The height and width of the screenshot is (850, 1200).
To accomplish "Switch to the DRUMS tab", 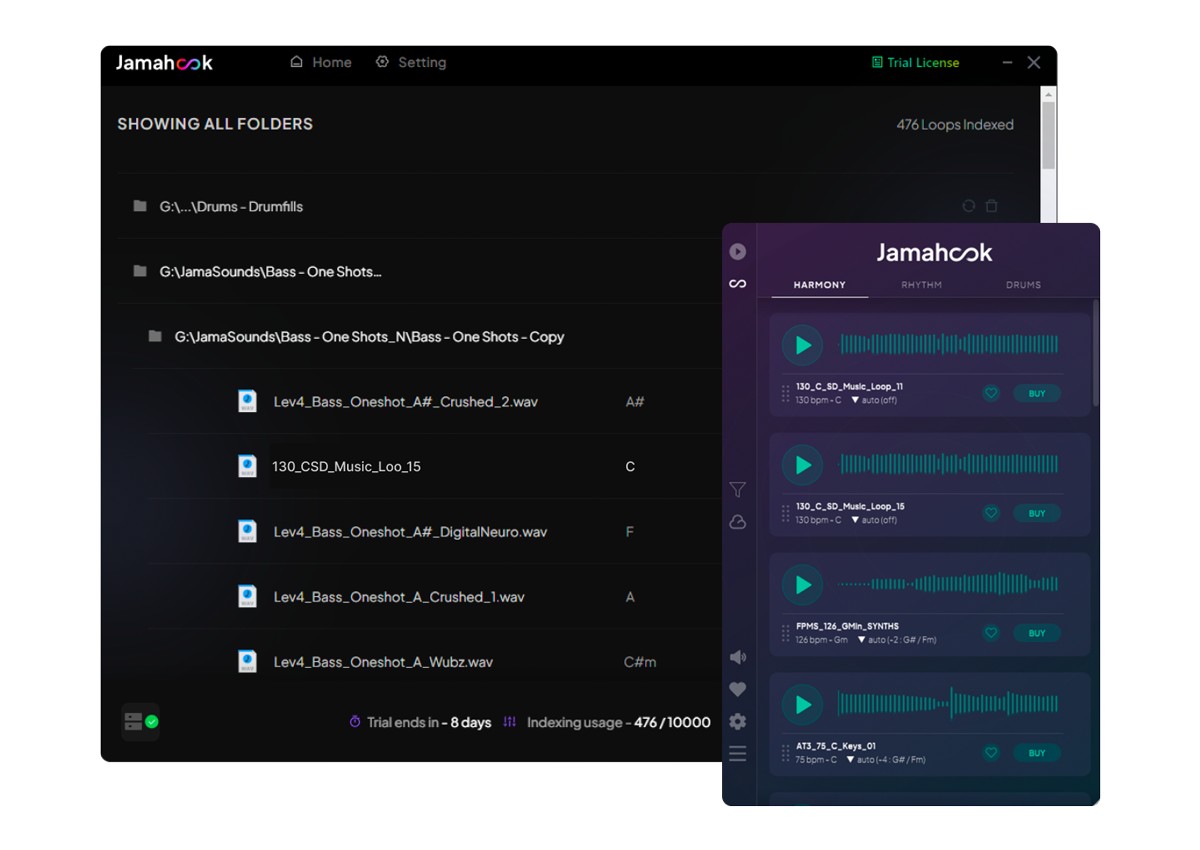I will (1024, 285).
